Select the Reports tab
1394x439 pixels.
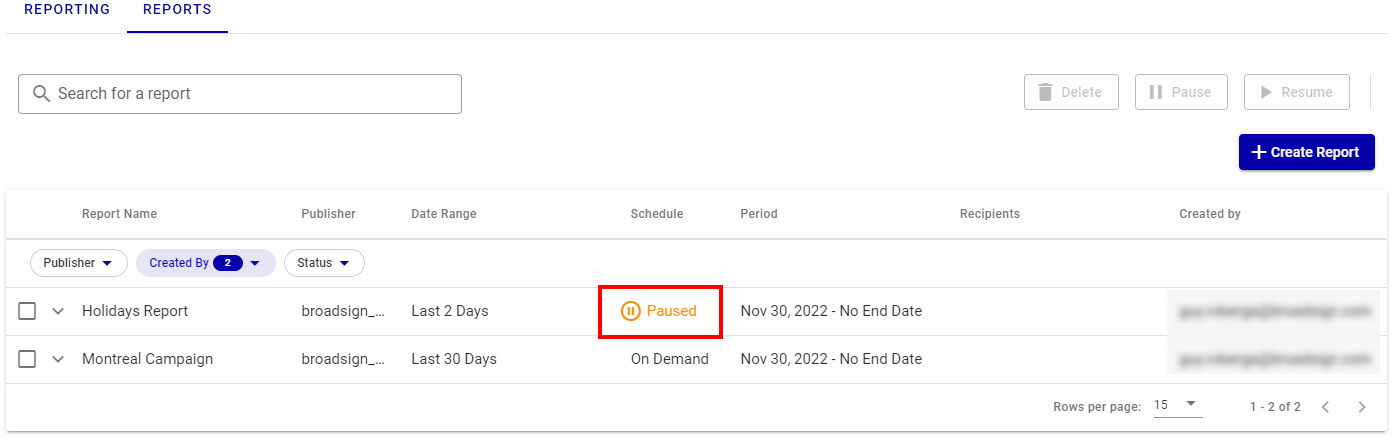point(177,10)
